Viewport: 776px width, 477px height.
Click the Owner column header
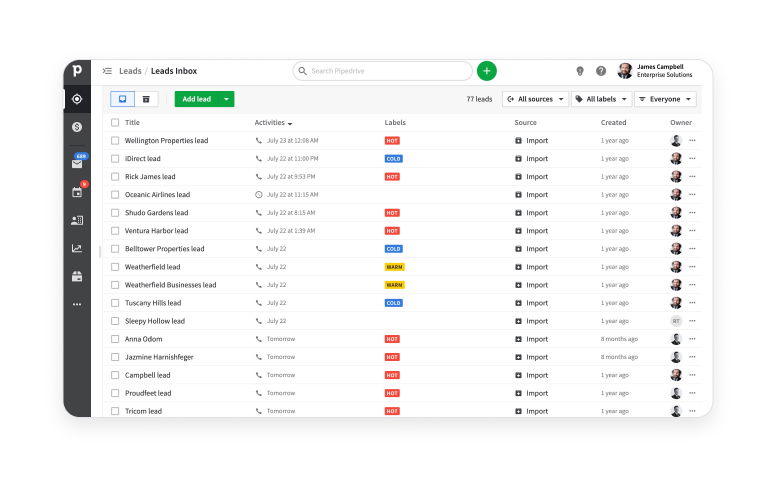[x=681, y=122]
